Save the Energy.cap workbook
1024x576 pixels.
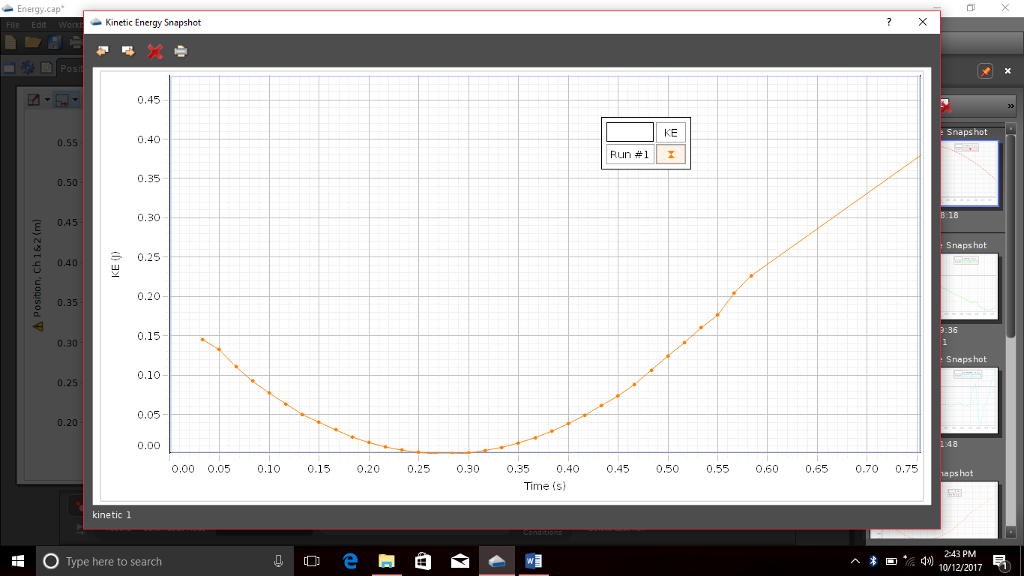point(52,42)
